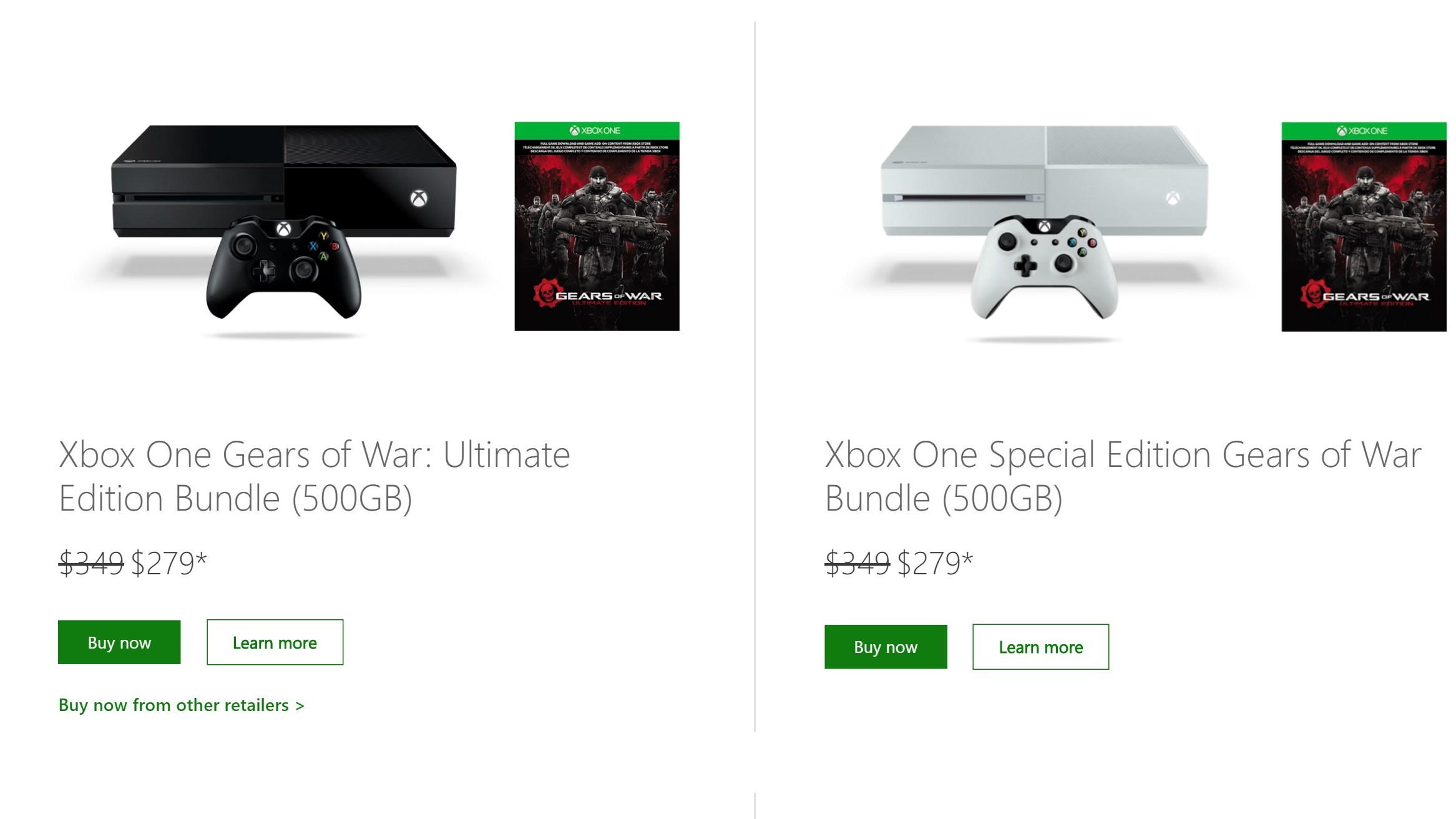
Task: Click the Xbox One logo on the right game cover
Action: 1362,131
